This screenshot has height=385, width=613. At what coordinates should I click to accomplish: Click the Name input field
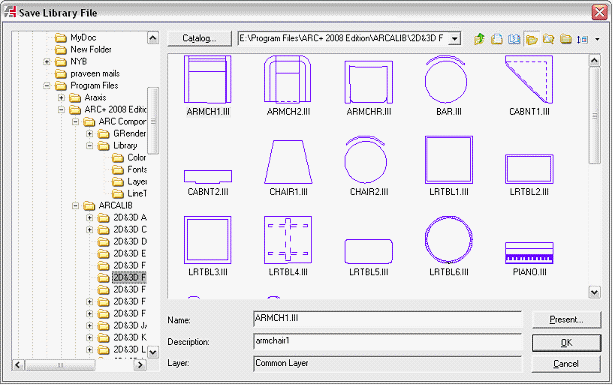coord(387,319)
